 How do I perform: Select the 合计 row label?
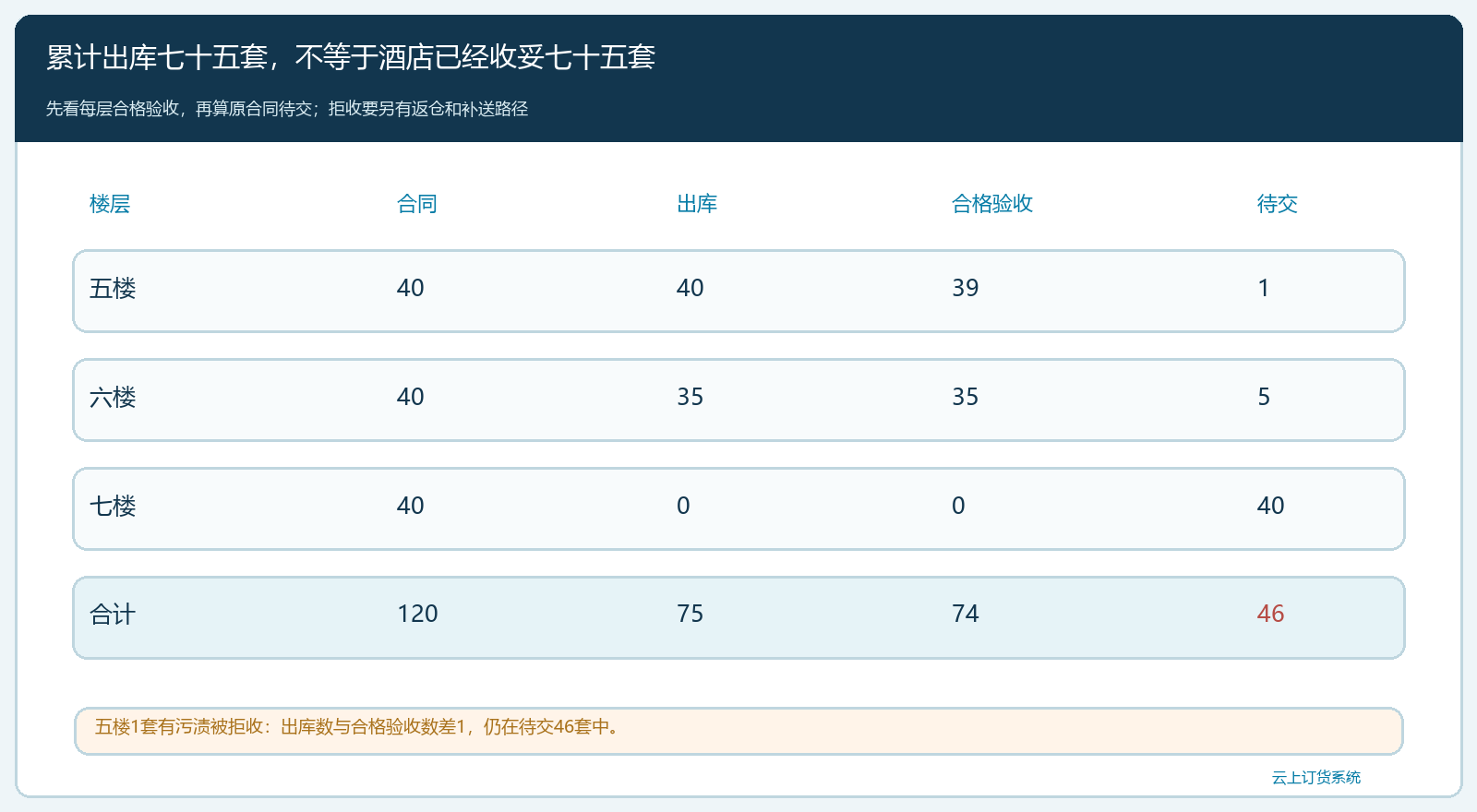point(113,615)
